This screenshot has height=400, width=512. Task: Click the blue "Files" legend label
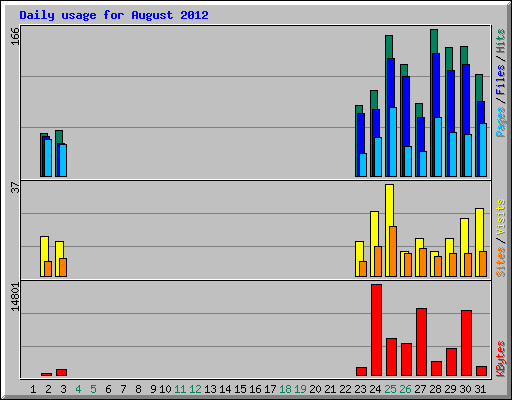(x=501, y=80)
